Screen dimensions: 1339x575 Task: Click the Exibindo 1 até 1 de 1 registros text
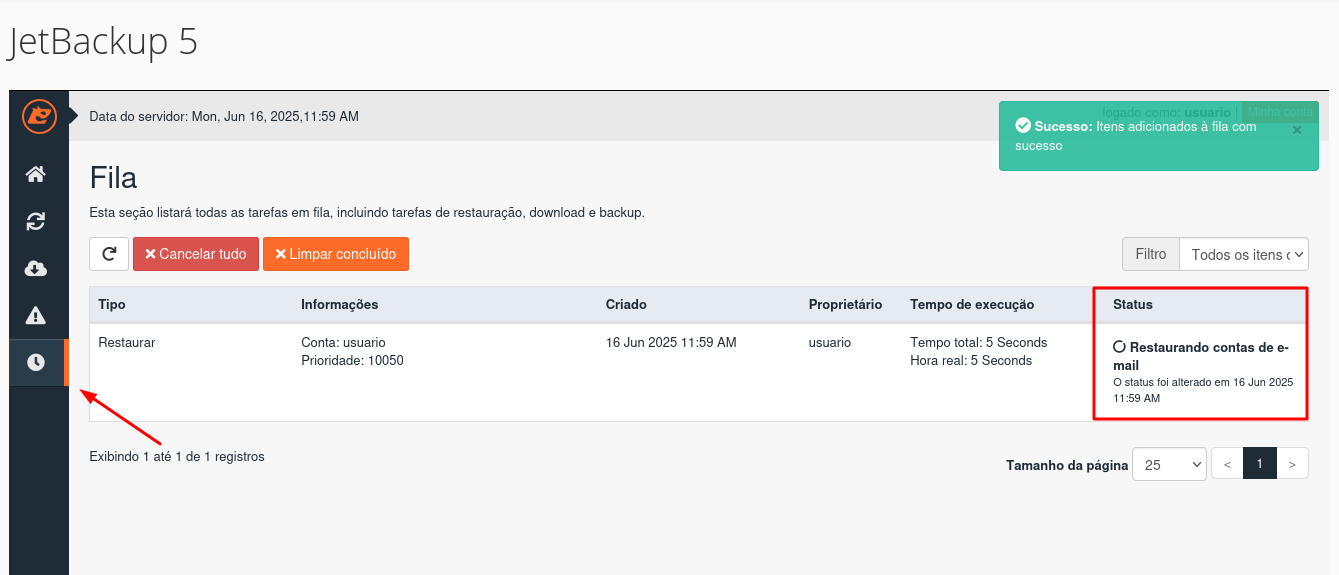click(x=177, y=456)
